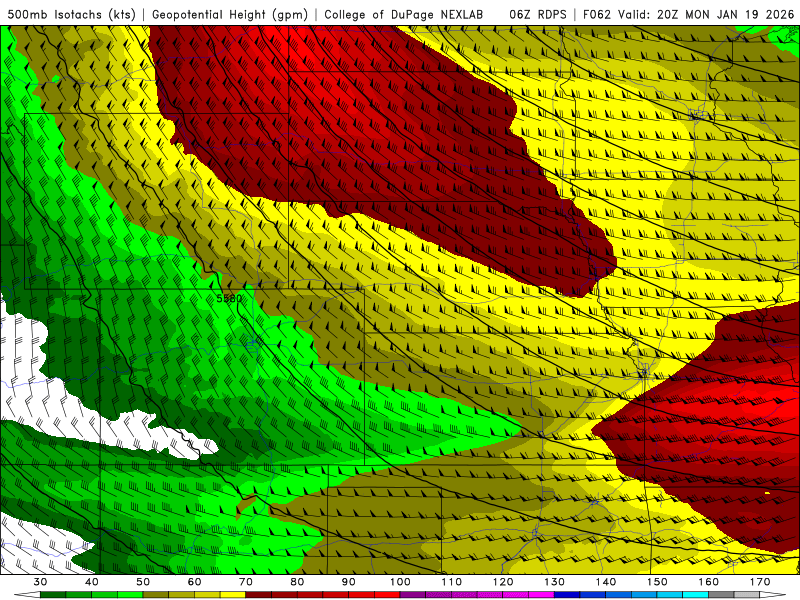Click the 'College of DuPage NEXLAB' label
The image size is (800, 600).
pos(404,15)
